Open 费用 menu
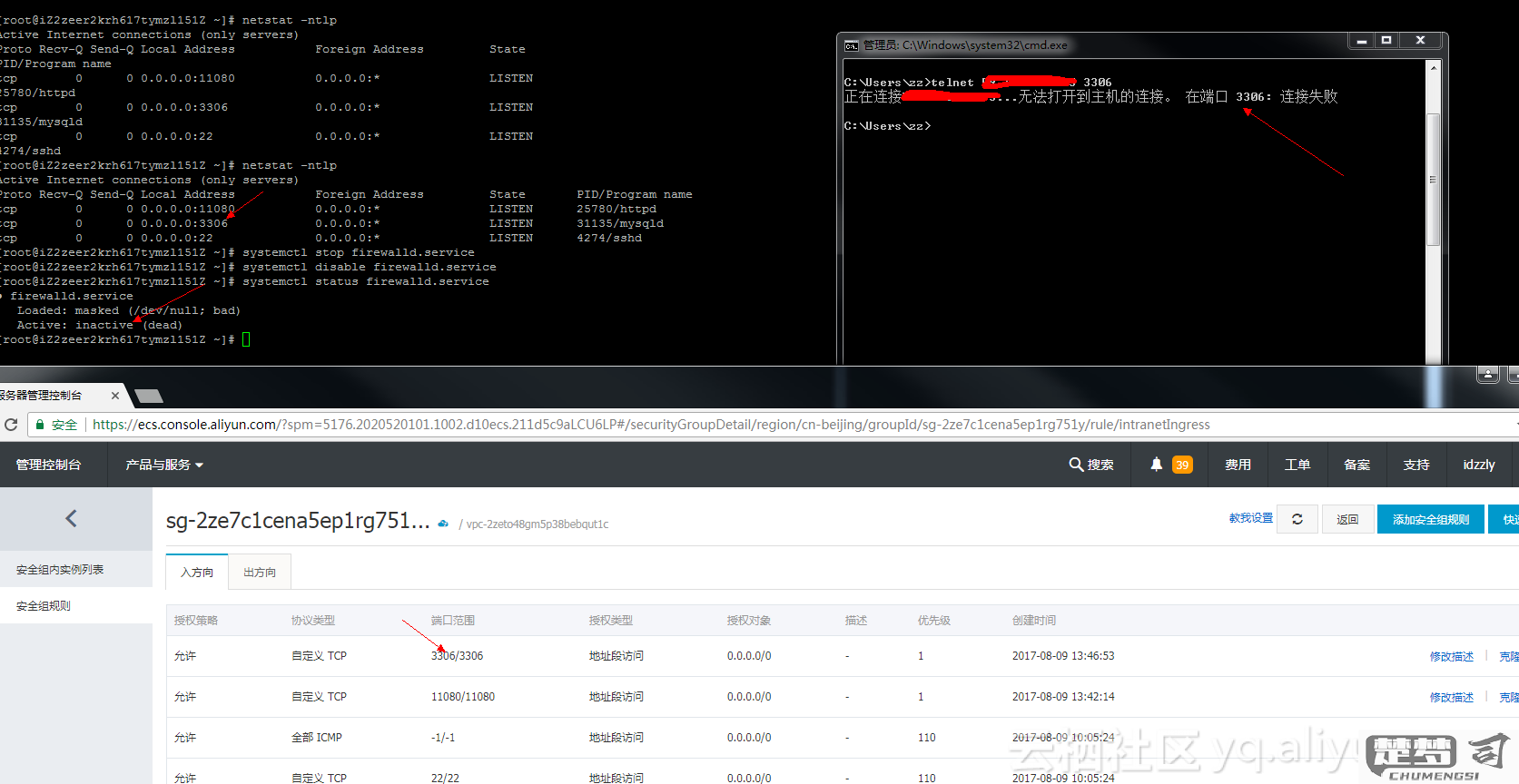The height and width of the screenshot is (784, 1519). tap(1238, 465)
